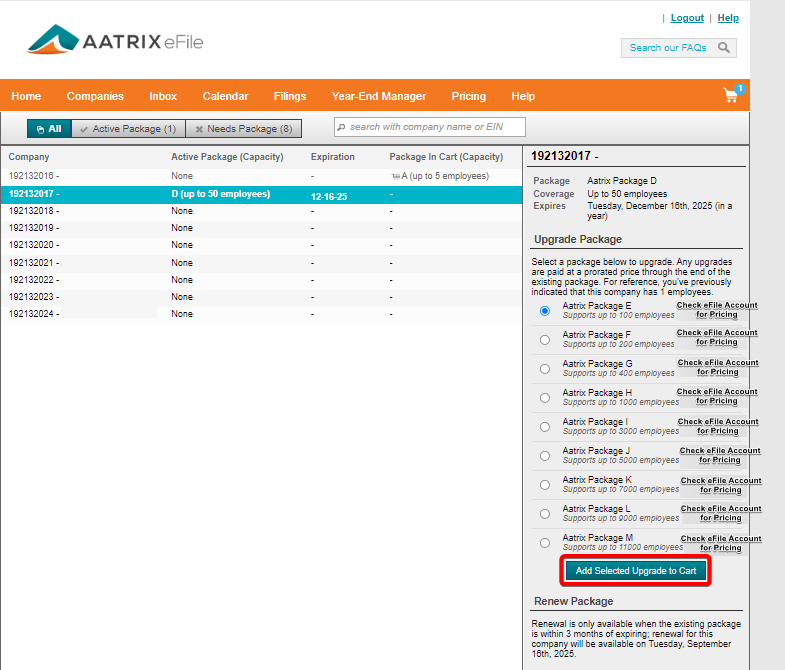Open the shopping cart icon

click(733, 94)
